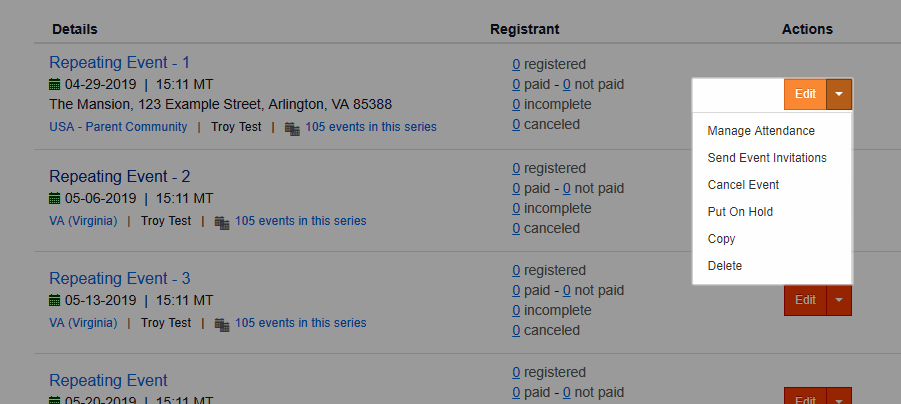The image size is (901, 404).
Task: Click Edit button for Repeating Event - 3
Action: point(805,300)
